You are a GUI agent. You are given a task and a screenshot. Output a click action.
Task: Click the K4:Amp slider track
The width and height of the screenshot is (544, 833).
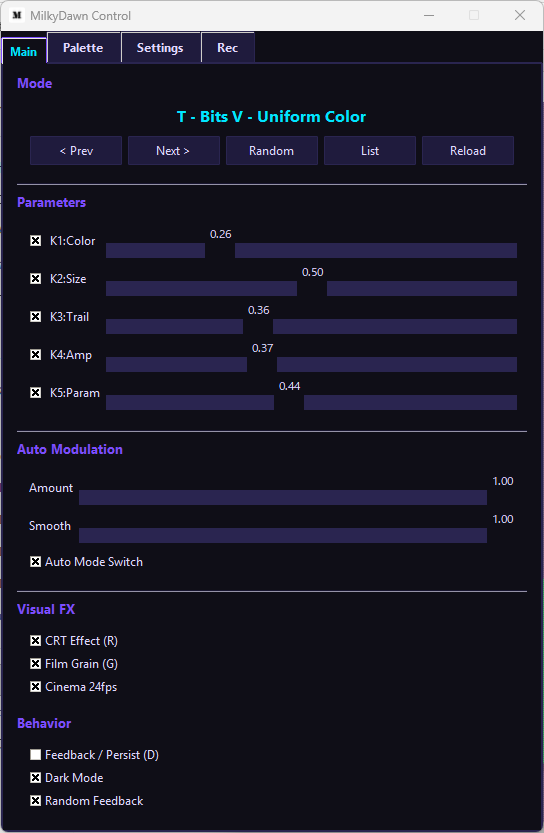click(x=311, y=364)
